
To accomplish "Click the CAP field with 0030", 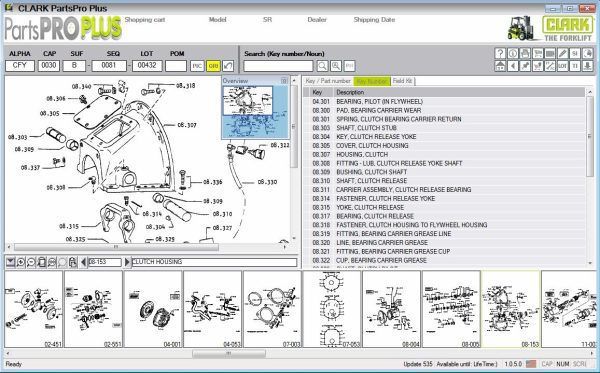I will click(49, 66).
